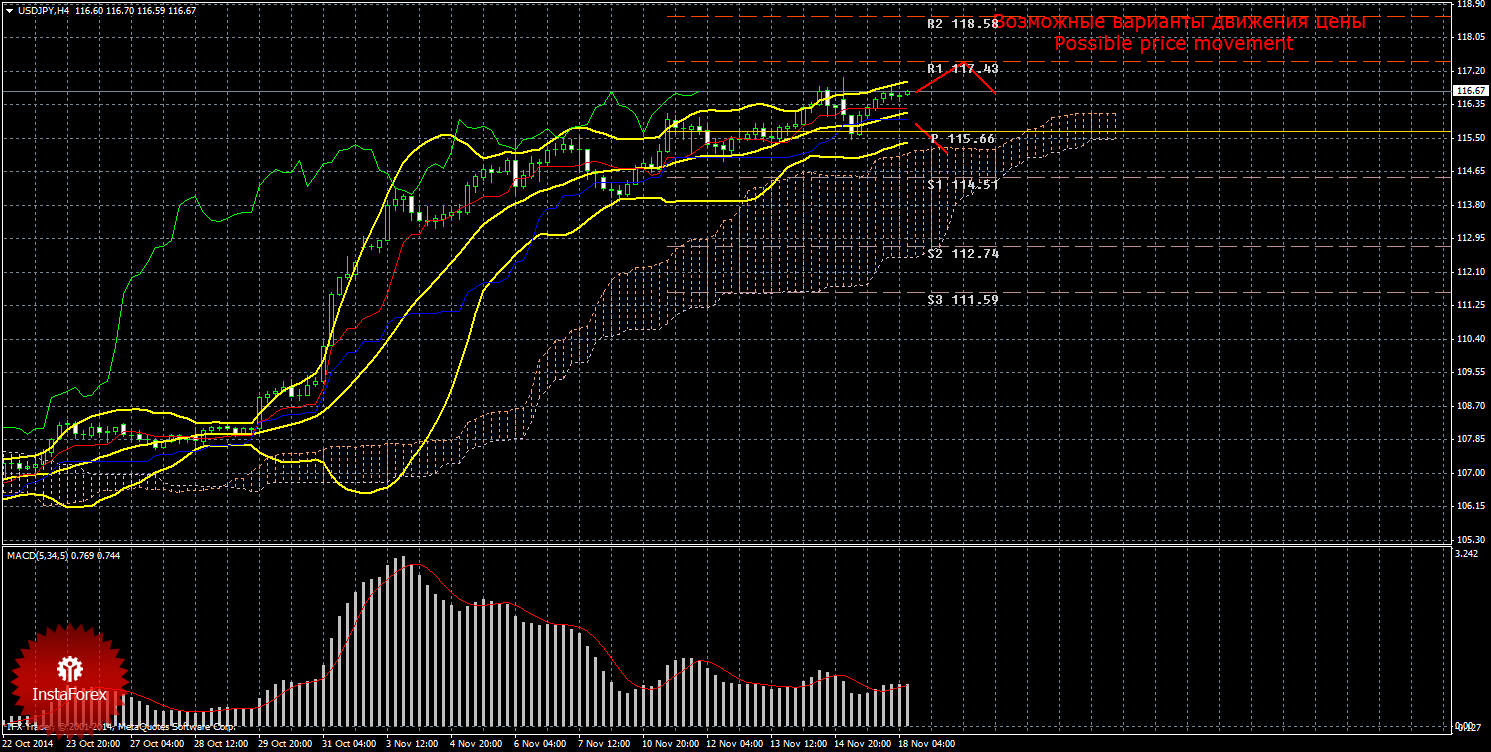The height and width of the screenshot is (752, 1491).
Task: Click the current price tag 116.67
Action: pos(1468,90)
